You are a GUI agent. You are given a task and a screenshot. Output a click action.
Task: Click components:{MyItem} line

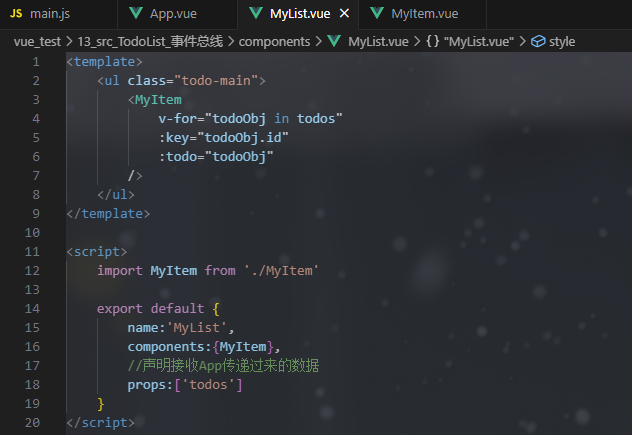pos(204,346)
